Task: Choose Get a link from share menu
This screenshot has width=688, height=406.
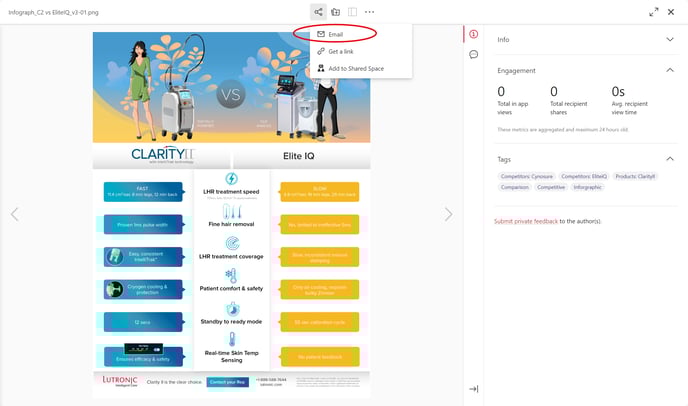Action: click(341, 51)
